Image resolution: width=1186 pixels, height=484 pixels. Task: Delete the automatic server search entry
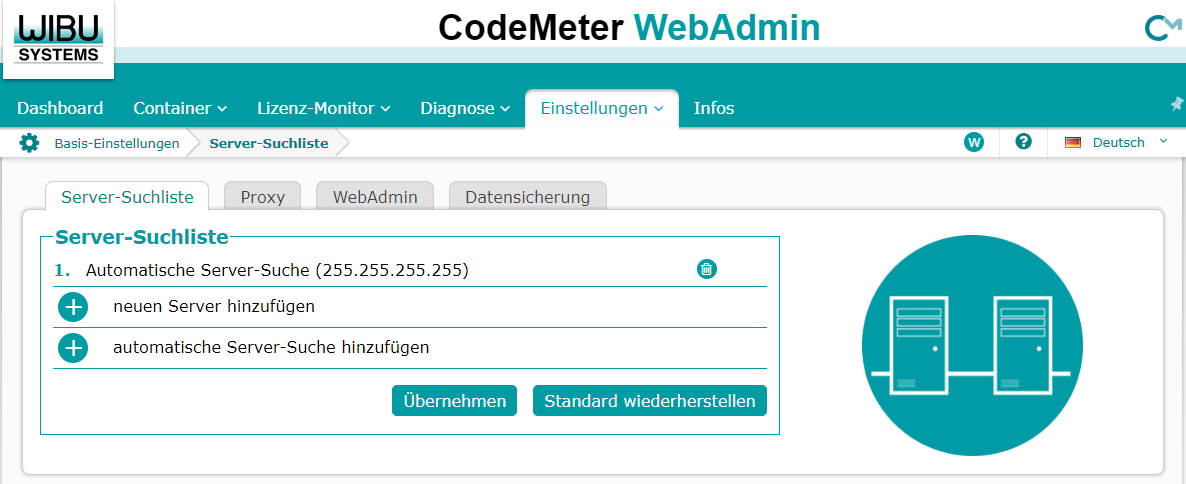pyautogui.click(x=706, y=268)
